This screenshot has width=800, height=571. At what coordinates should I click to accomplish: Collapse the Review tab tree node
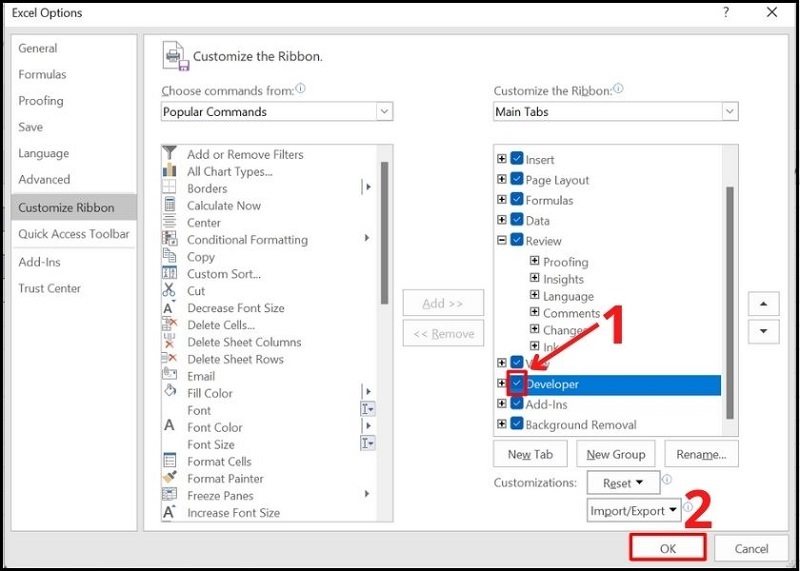click(502, 241)
